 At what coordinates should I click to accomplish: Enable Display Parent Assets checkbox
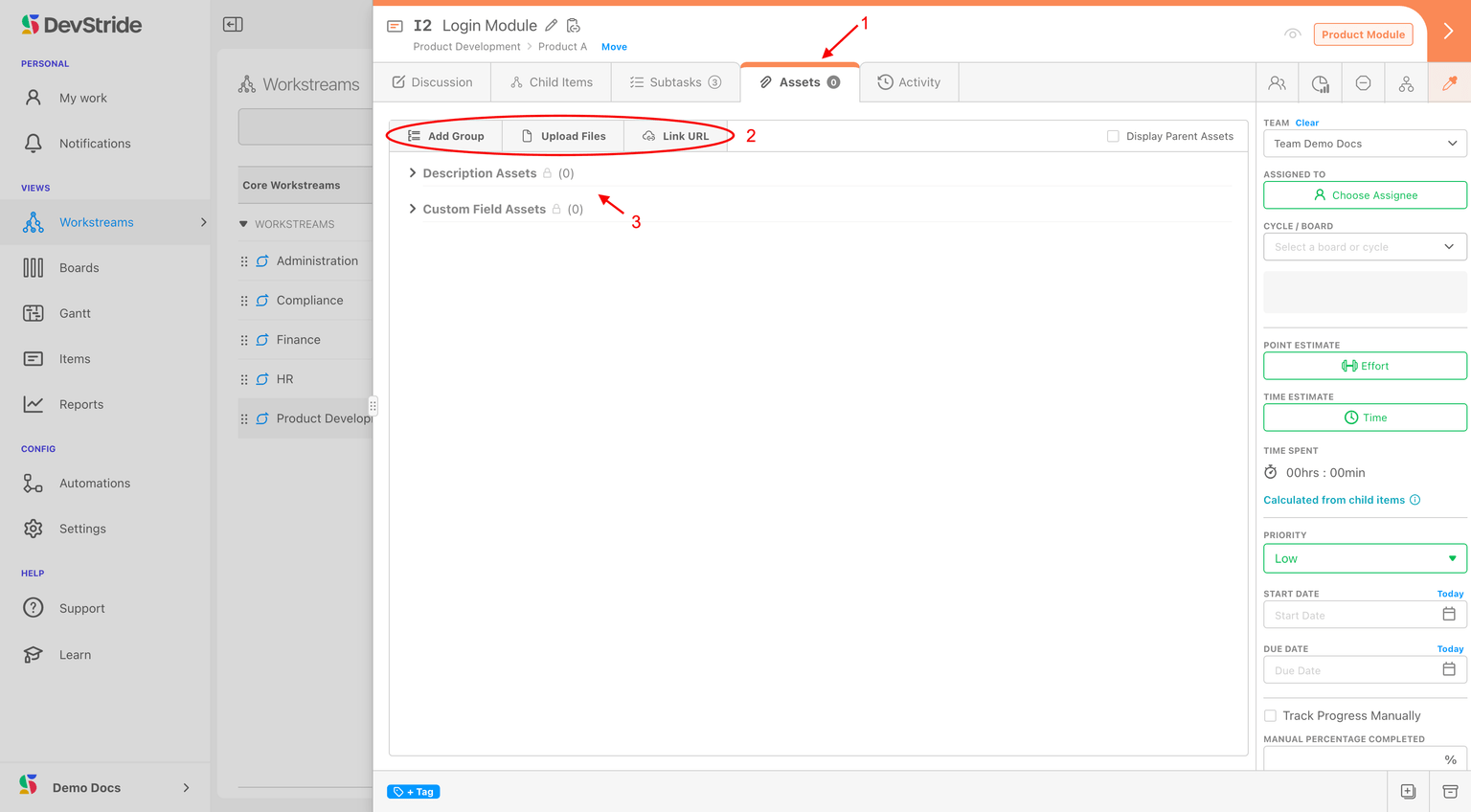coord(1113,136)
